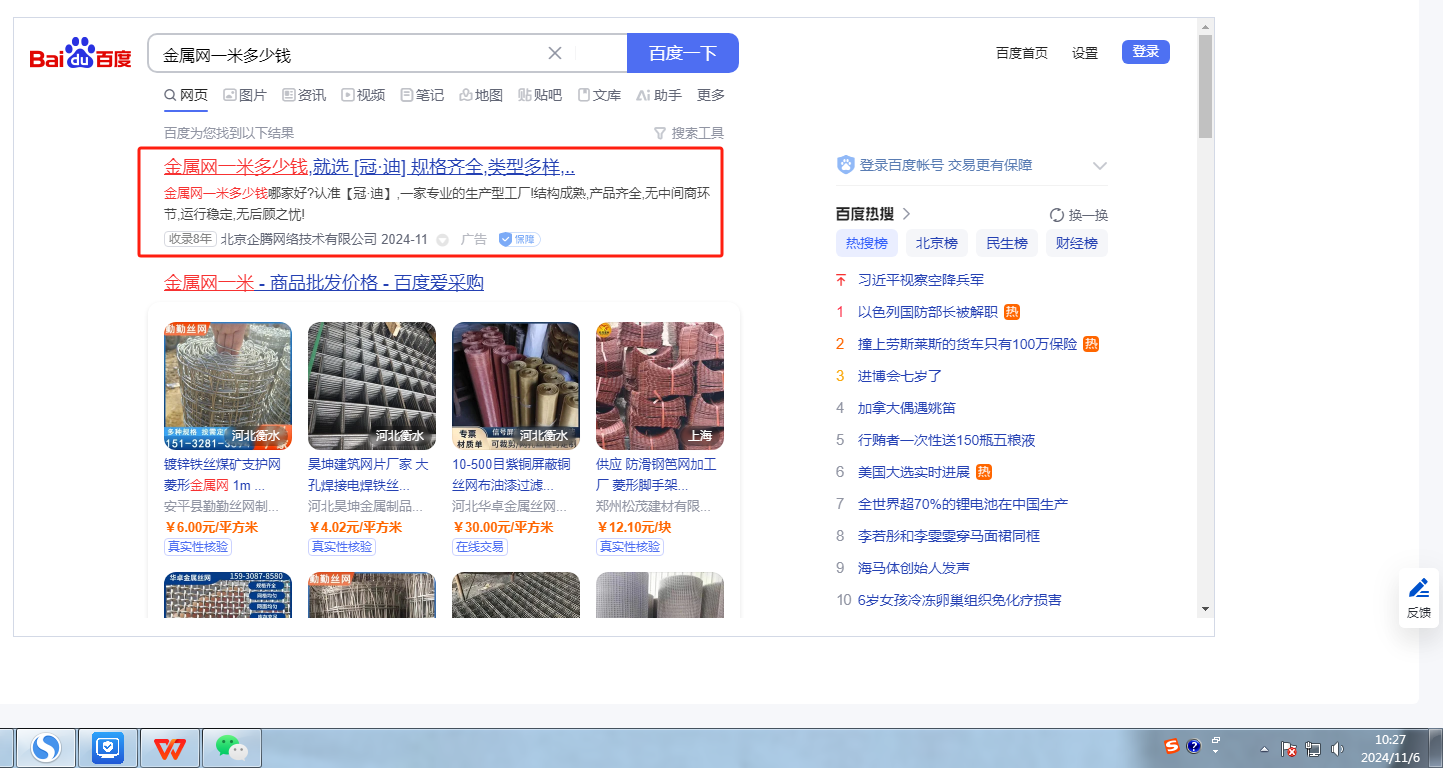Open the 镀锌铁丝煤矿支护网 product thumbnail
Screen dimensions: 1443x768
click(228, 386)
